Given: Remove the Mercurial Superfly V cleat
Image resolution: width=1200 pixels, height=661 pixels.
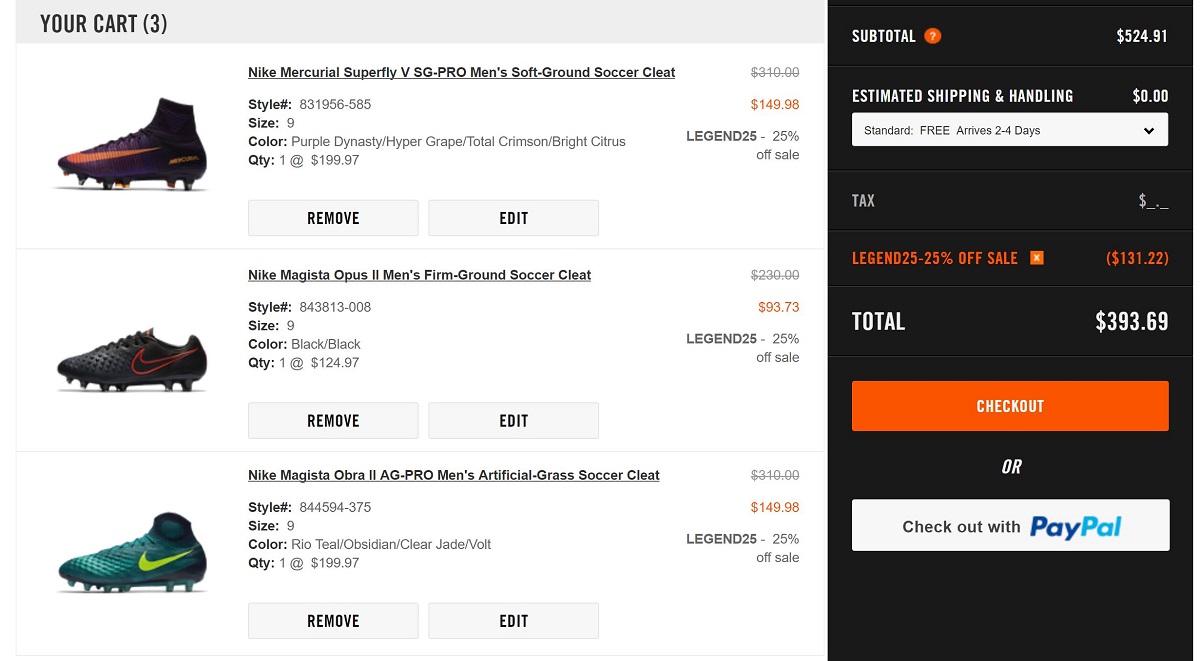Looking at the screenshot, I should pos(333,218).
